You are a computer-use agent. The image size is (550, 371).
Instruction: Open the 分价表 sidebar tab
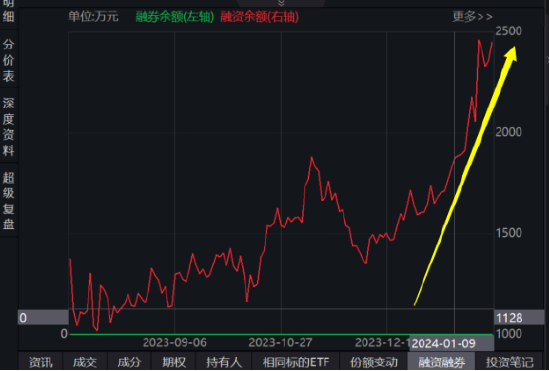tap(8, 60)
